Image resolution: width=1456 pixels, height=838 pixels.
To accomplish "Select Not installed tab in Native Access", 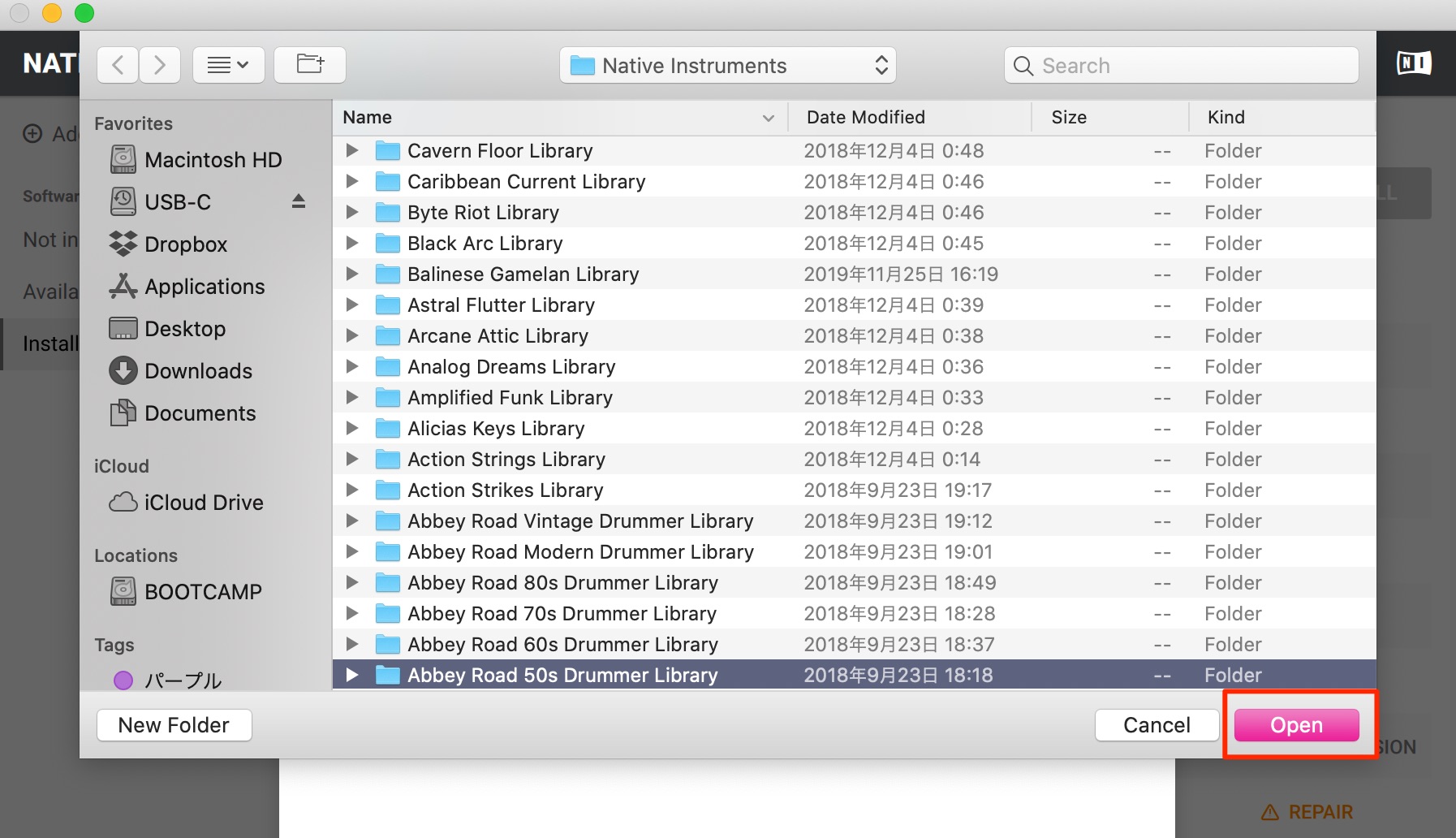I will 50,240.
